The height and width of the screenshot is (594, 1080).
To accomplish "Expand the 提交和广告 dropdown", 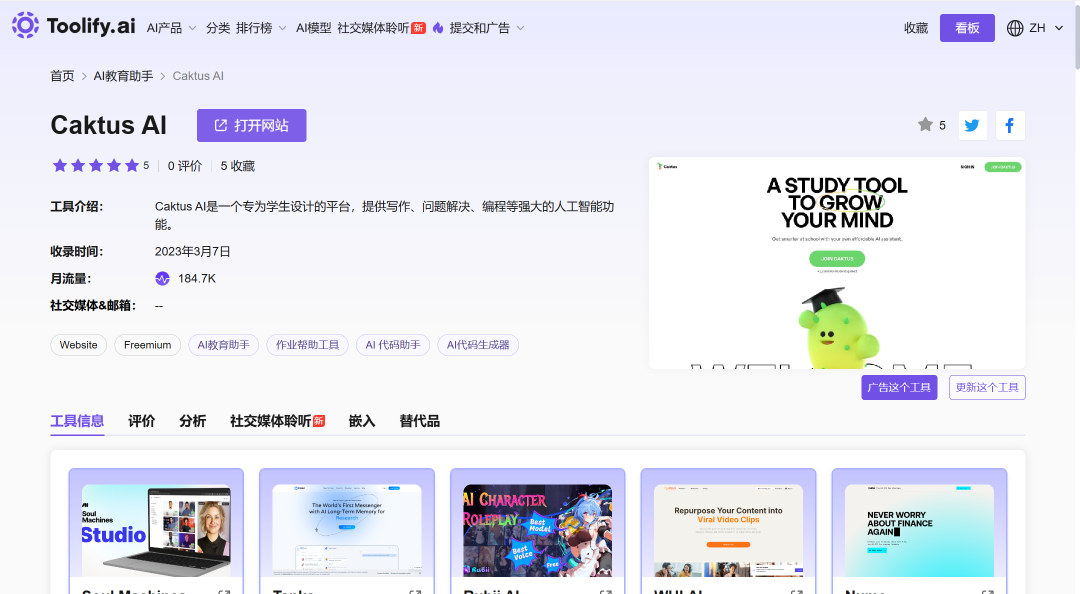I will [x=487, y=28].
